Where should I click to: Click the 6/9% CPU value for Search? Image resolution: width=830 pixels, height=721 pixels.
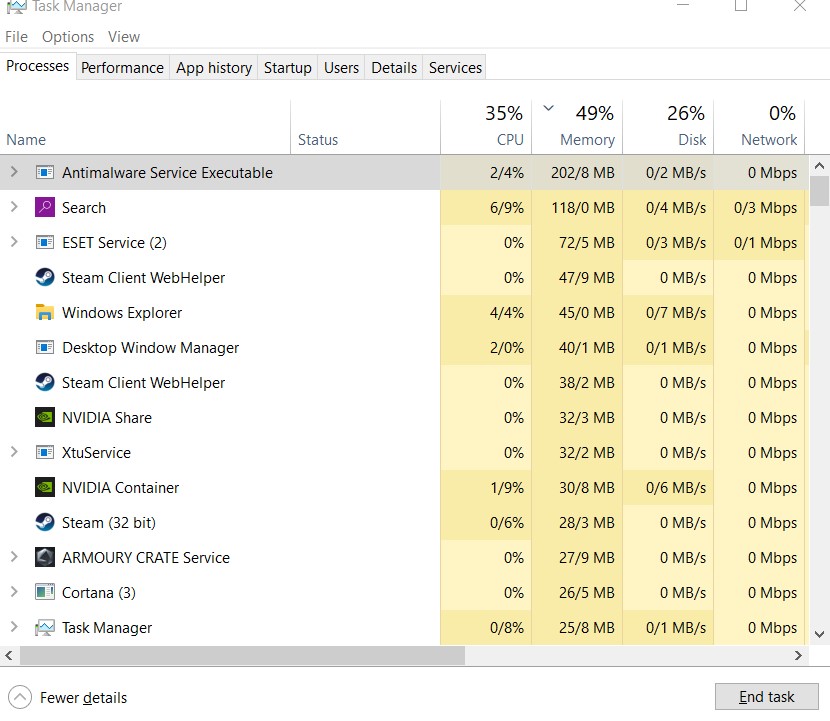(507, 208)
